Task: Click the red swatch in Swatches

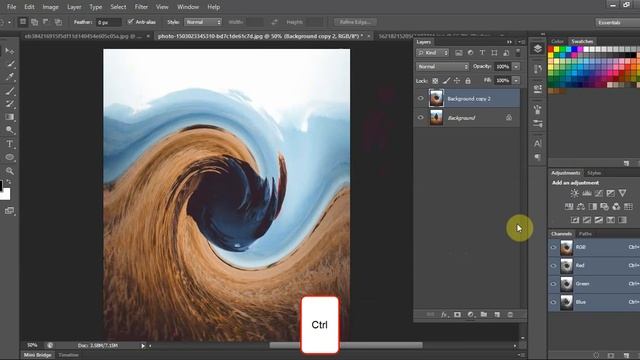Action: 550,49
